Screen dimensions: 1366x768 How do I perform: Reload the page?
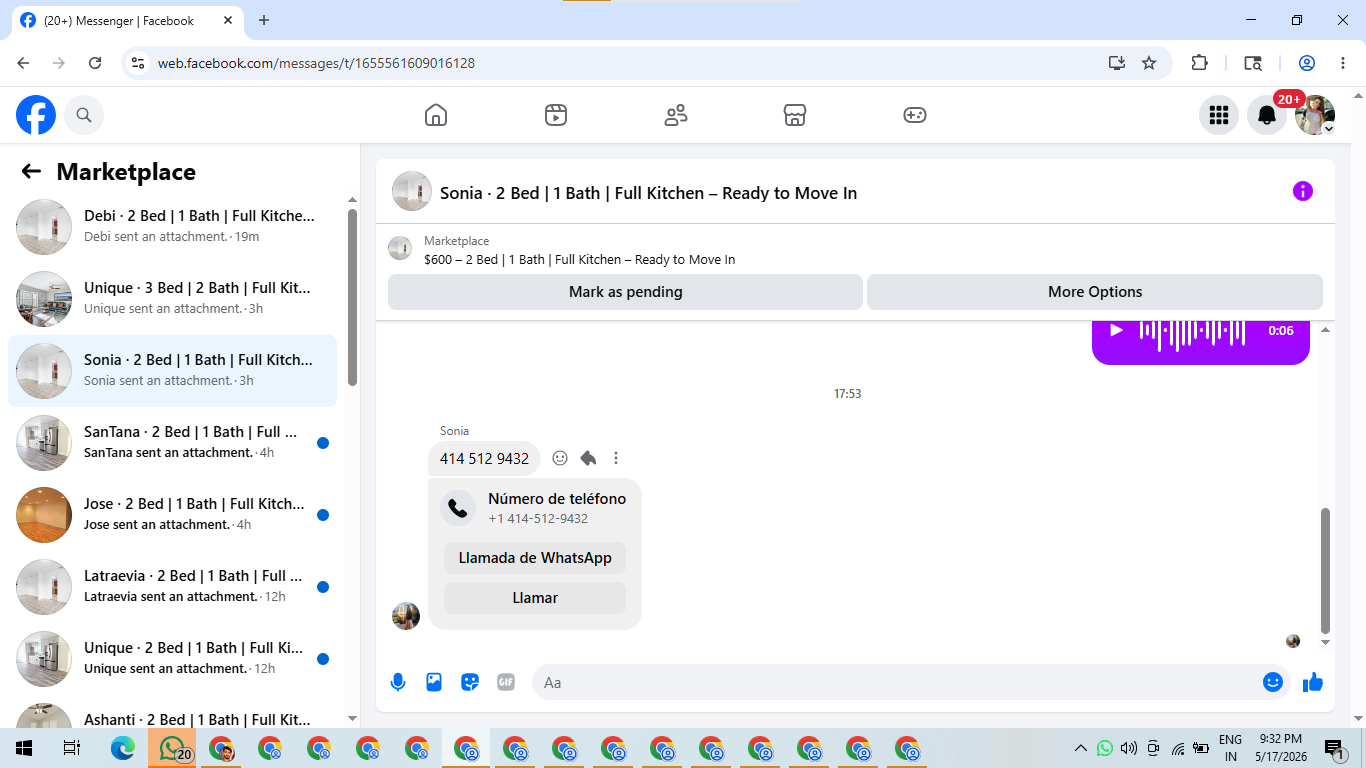tap(95, 63)
